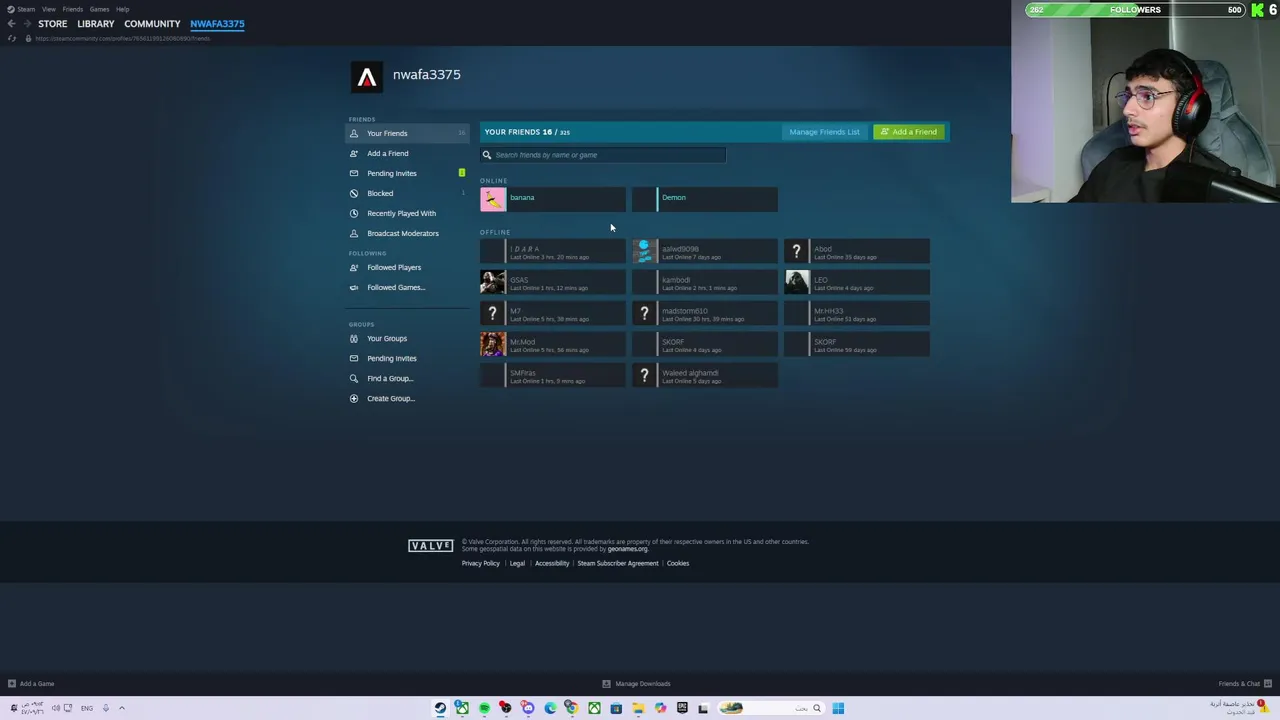
Task: Open Pending Invites under the Friends section
Action: point(407,173)
